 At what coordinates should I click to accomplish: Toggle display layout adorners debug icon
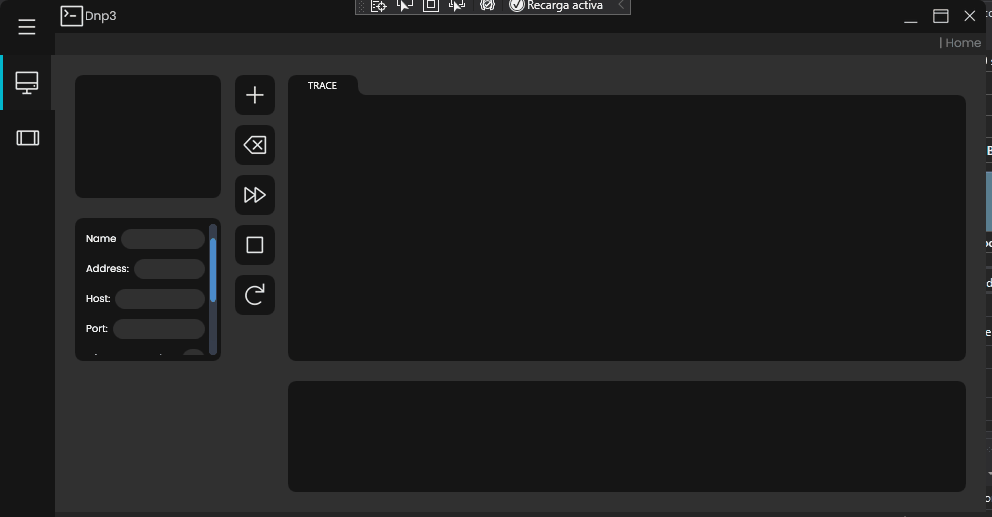[431, 6]
